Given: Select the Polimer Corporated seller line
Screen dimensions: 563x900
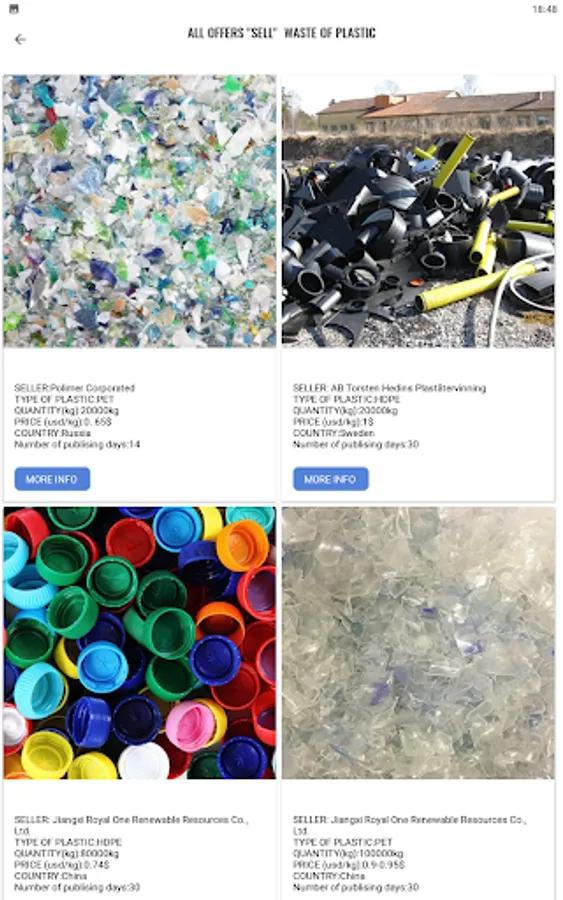Looking at the screenshot, I should 75,388.
